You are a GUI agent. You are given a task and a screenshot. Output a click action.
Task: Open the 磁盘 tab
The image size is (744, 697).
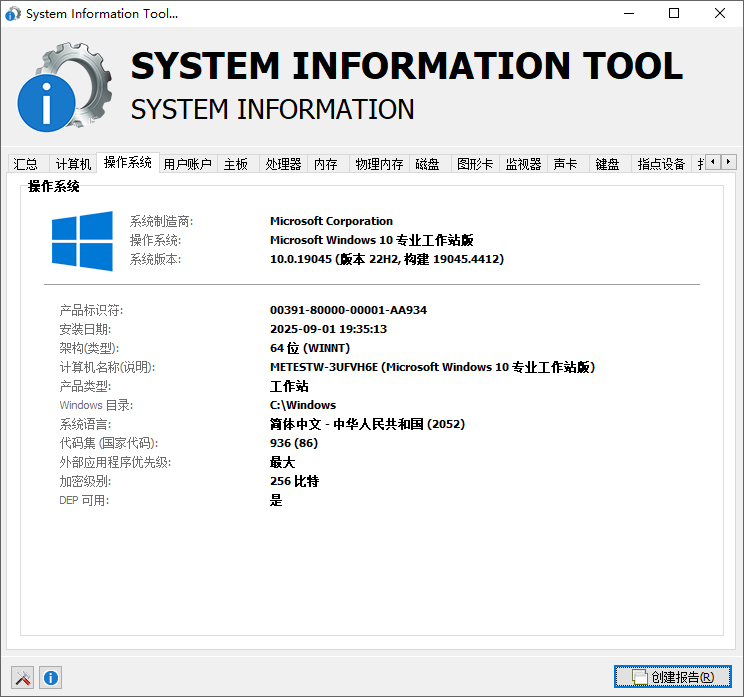pos(430,164)
